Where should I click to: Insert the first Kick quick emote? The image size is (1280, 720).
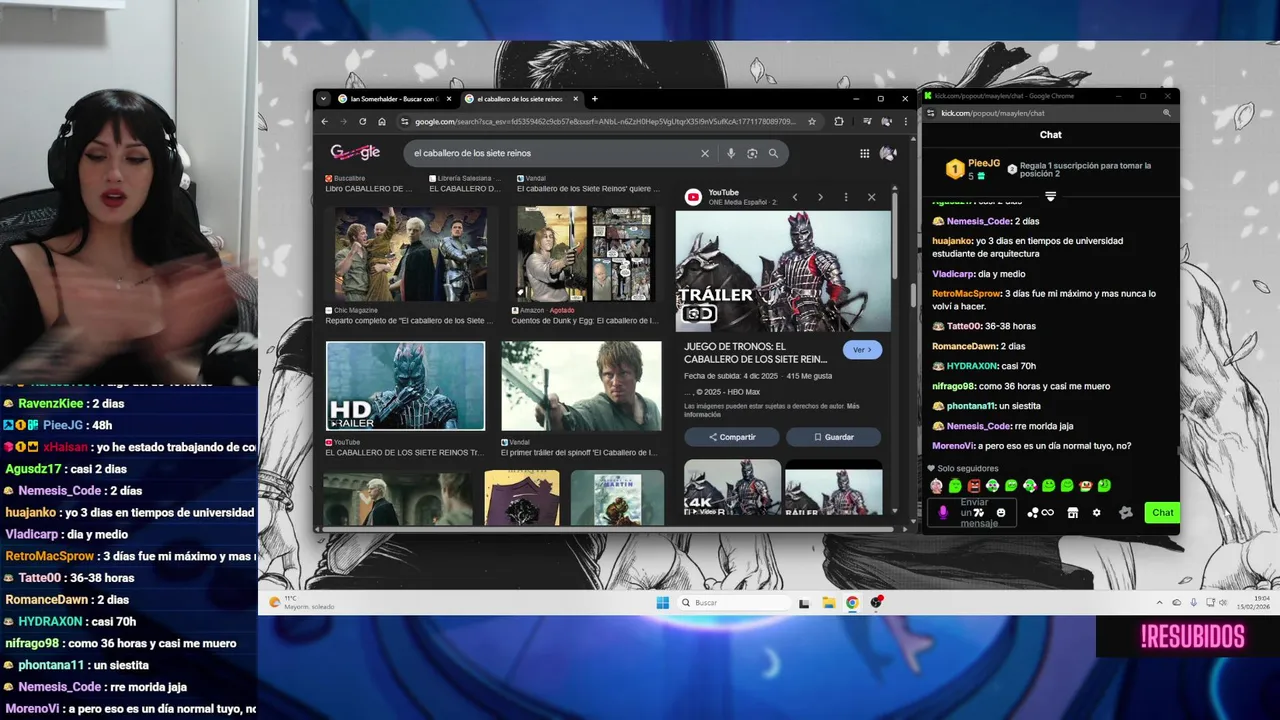pos(936,486)
